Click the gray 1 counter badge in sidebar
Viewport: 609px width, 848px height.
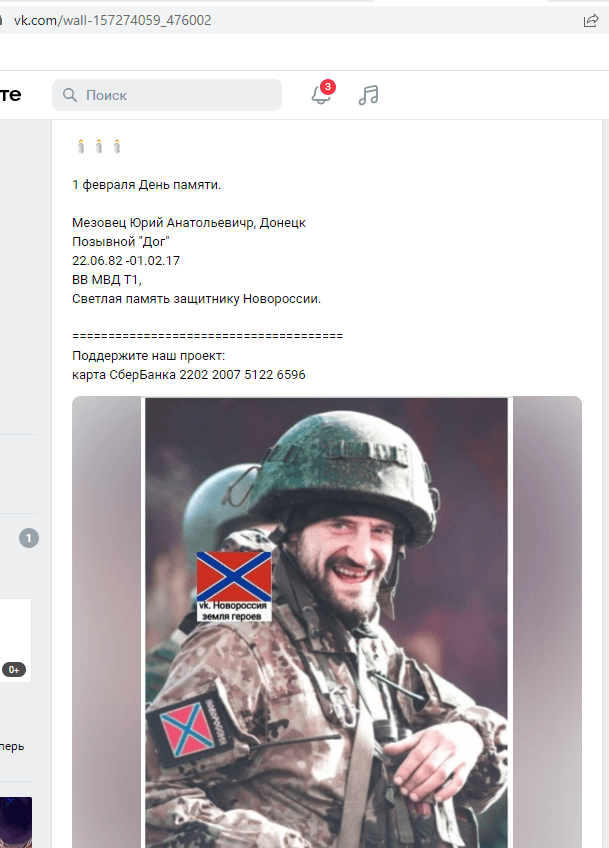[x=29, y=538]
